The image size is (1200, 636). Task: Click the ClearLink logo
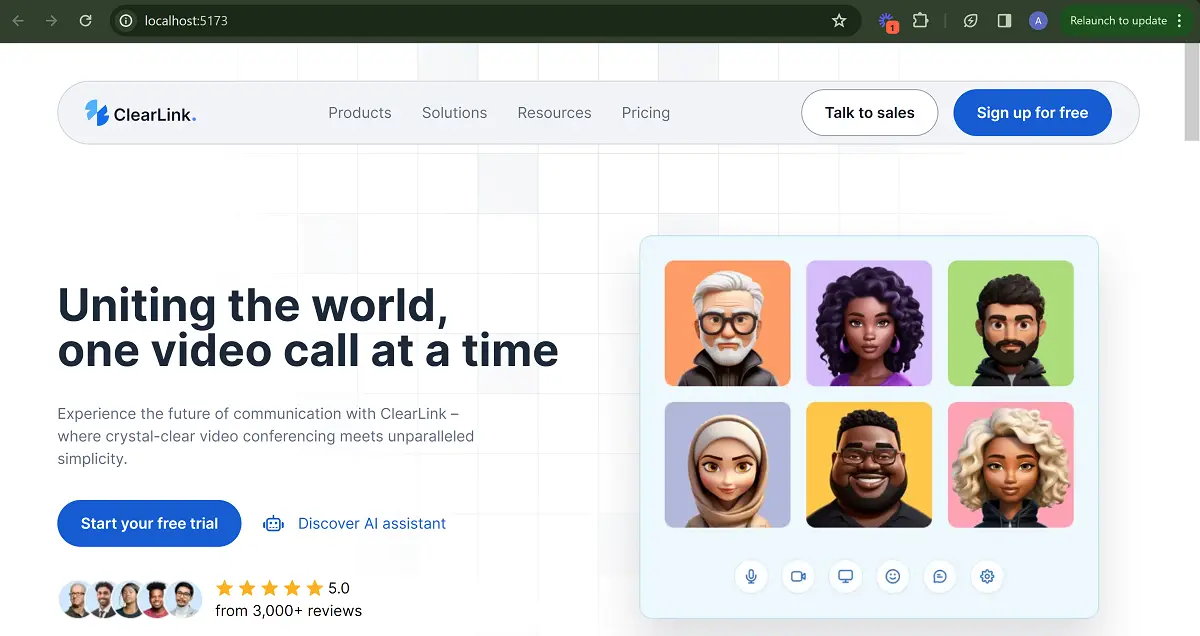click(140, 113)
